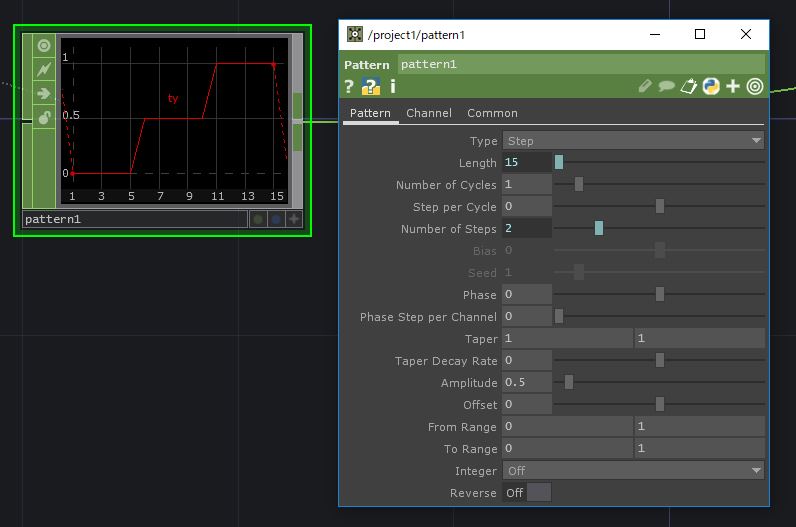The width and height of the screenshot is (796, 527).
Task: Close the pattern1 parameter window
Action: (745, 34)
